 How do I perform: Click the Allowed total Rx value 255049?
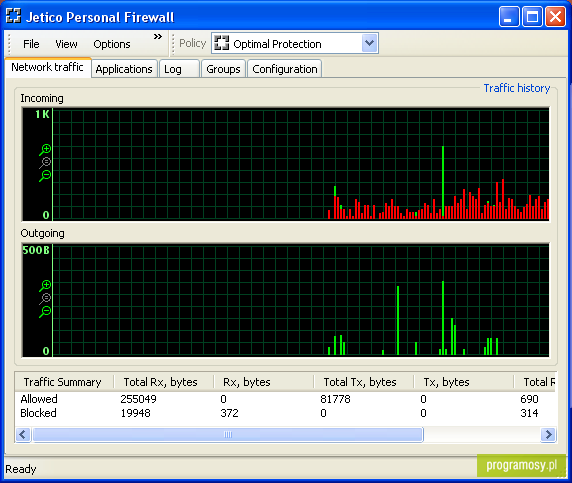(x=138, y=399)
